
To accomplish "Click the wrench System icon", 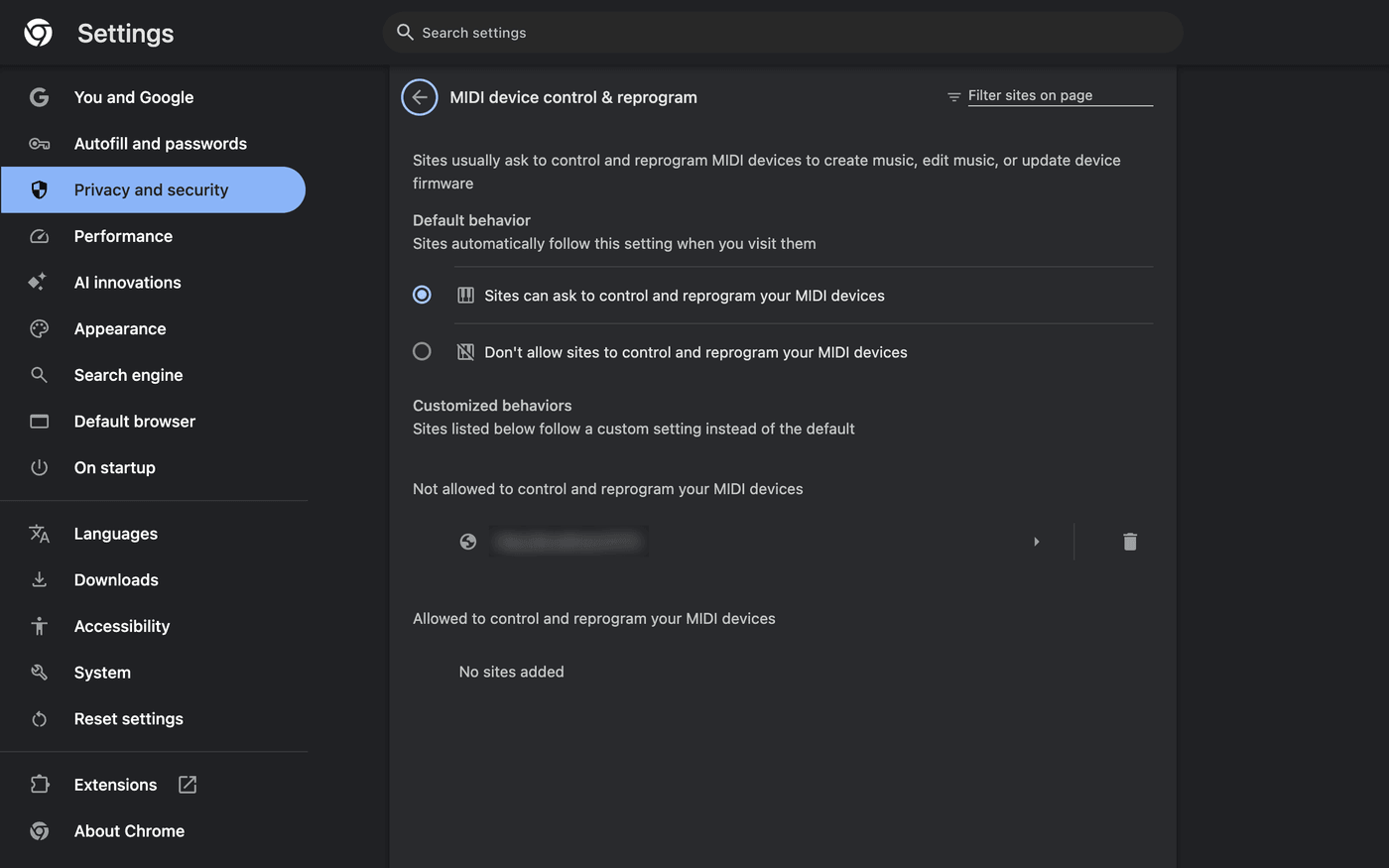I will point(39,673).
